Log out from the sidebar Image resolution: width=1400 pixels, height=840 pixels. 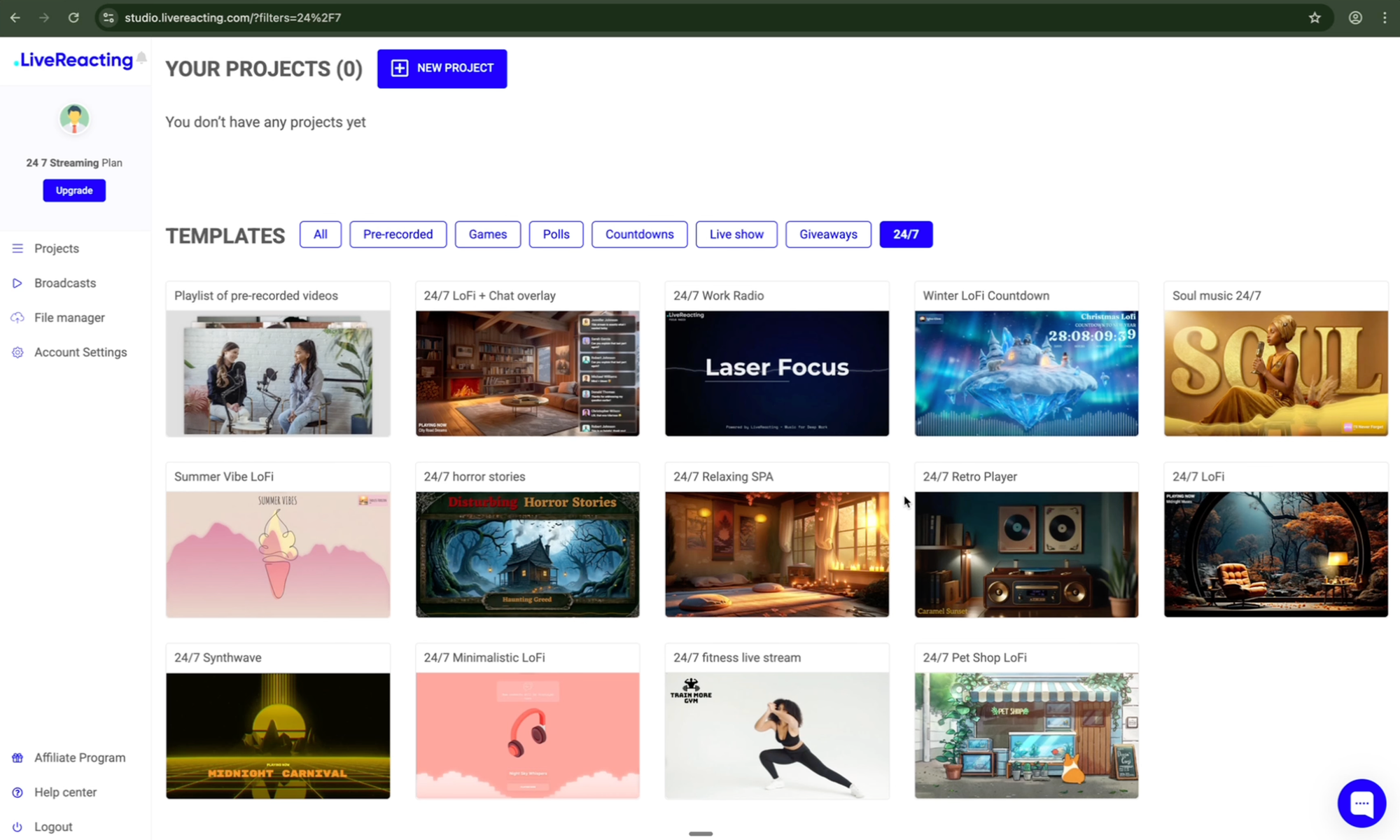[x=53, y=827]
